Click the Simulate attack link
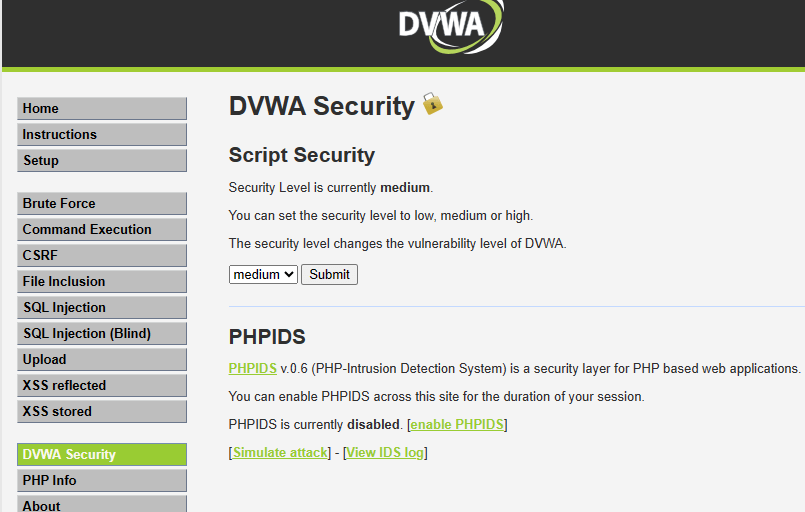Screen dimensions: 805x512 (280, 452)
